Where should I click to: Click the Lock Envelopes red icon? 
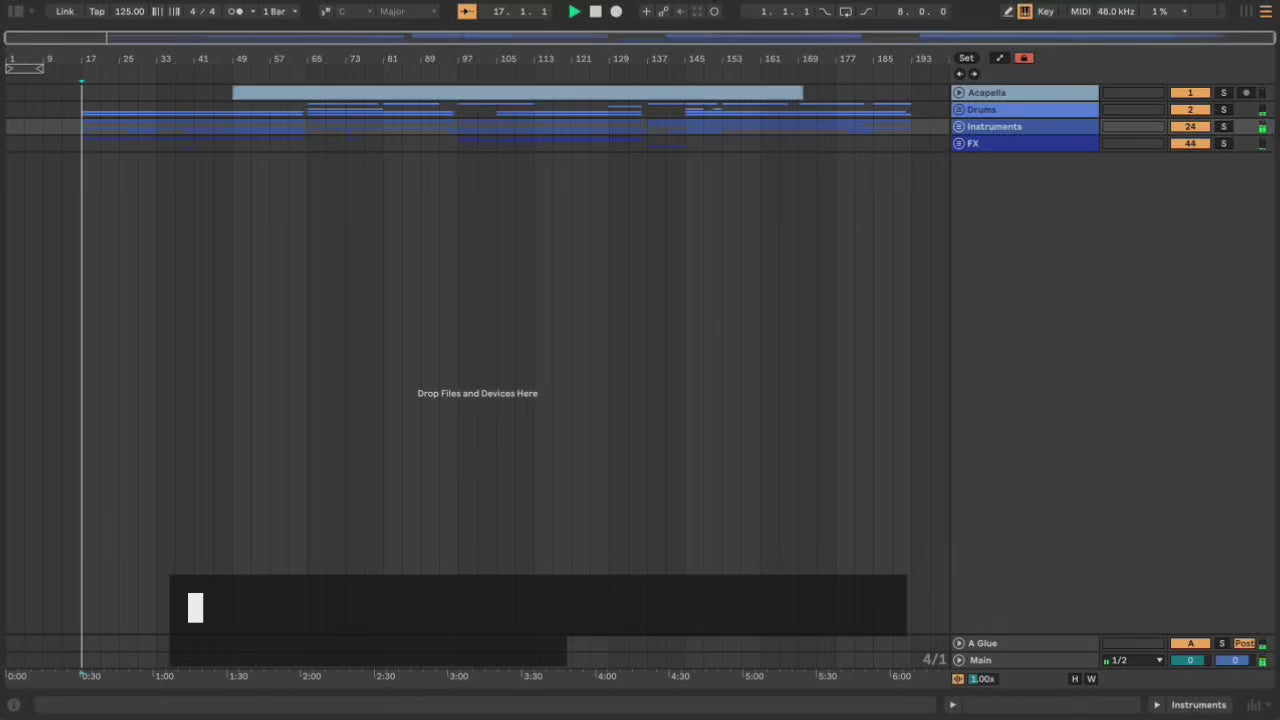coord(1023,58)
